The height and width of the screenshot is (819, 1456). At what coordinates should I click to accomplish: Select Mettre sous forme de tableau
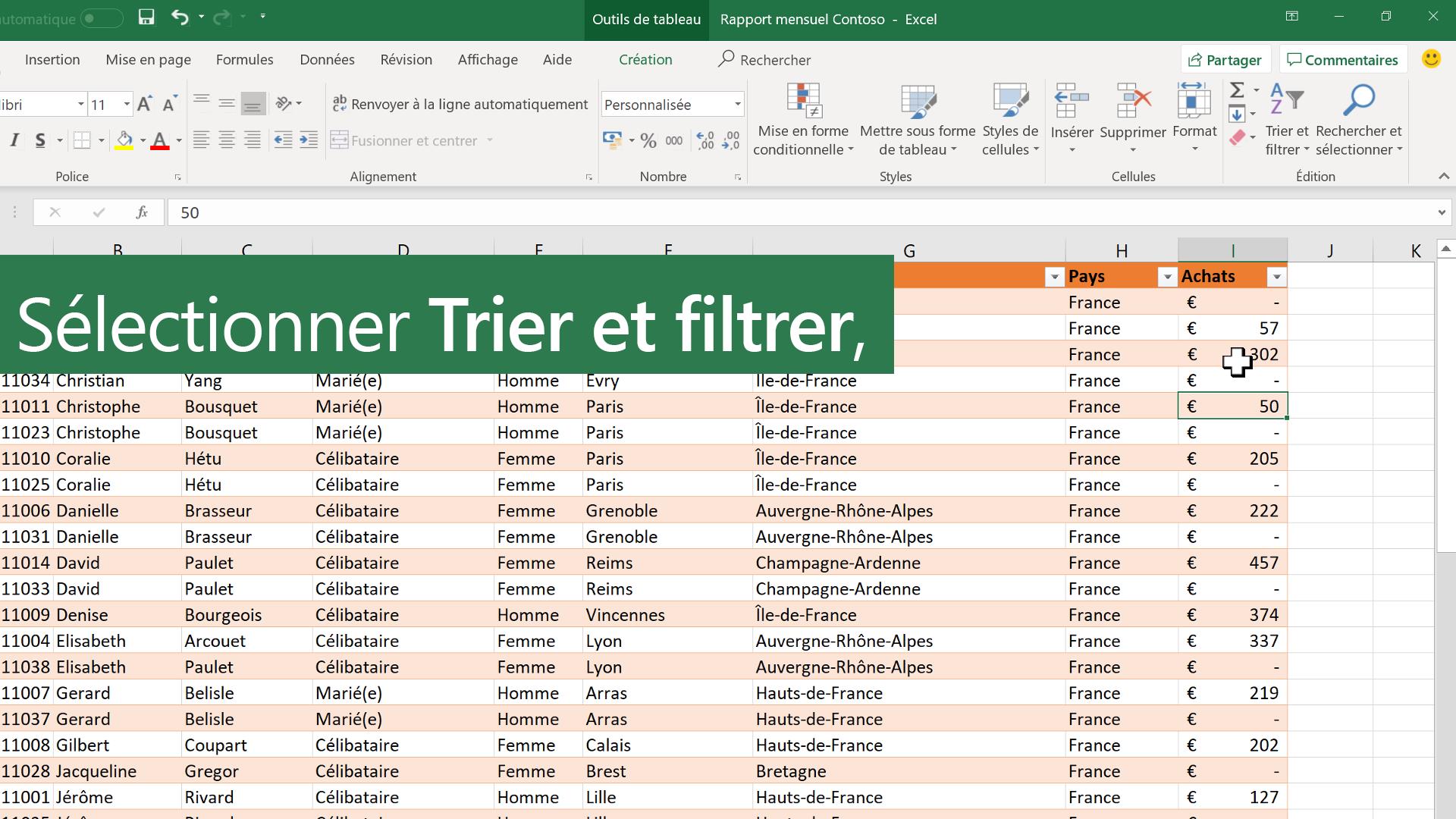[x=917, y=121]
